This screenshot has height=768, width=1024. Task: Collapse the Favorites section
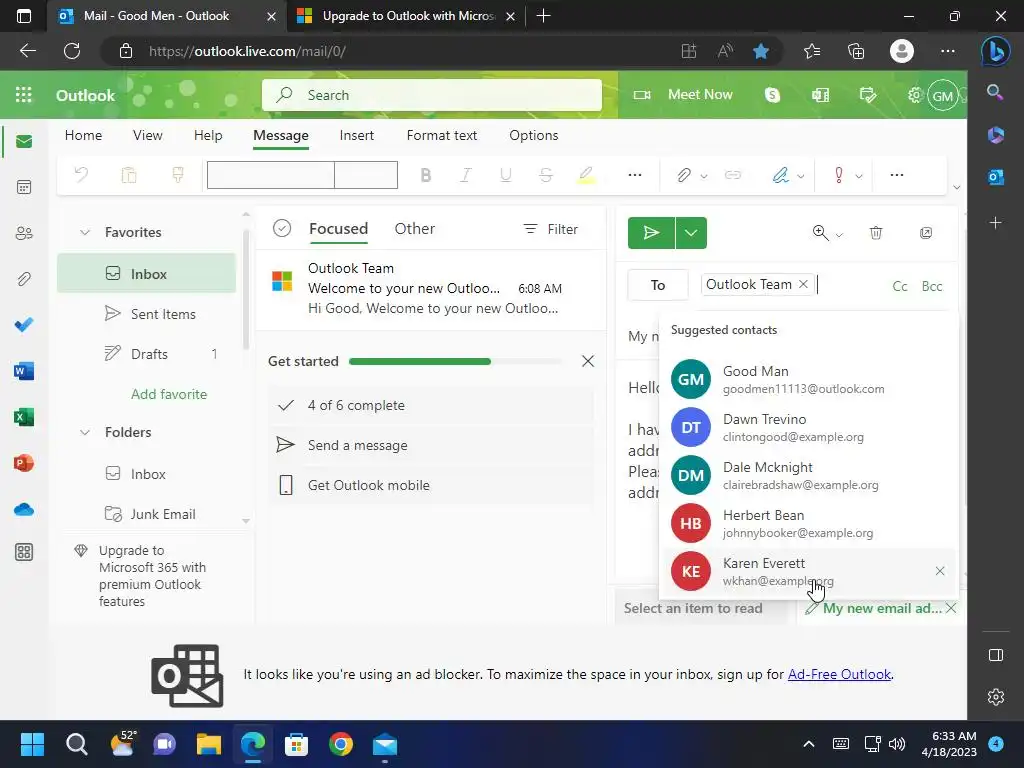point(85,232)
